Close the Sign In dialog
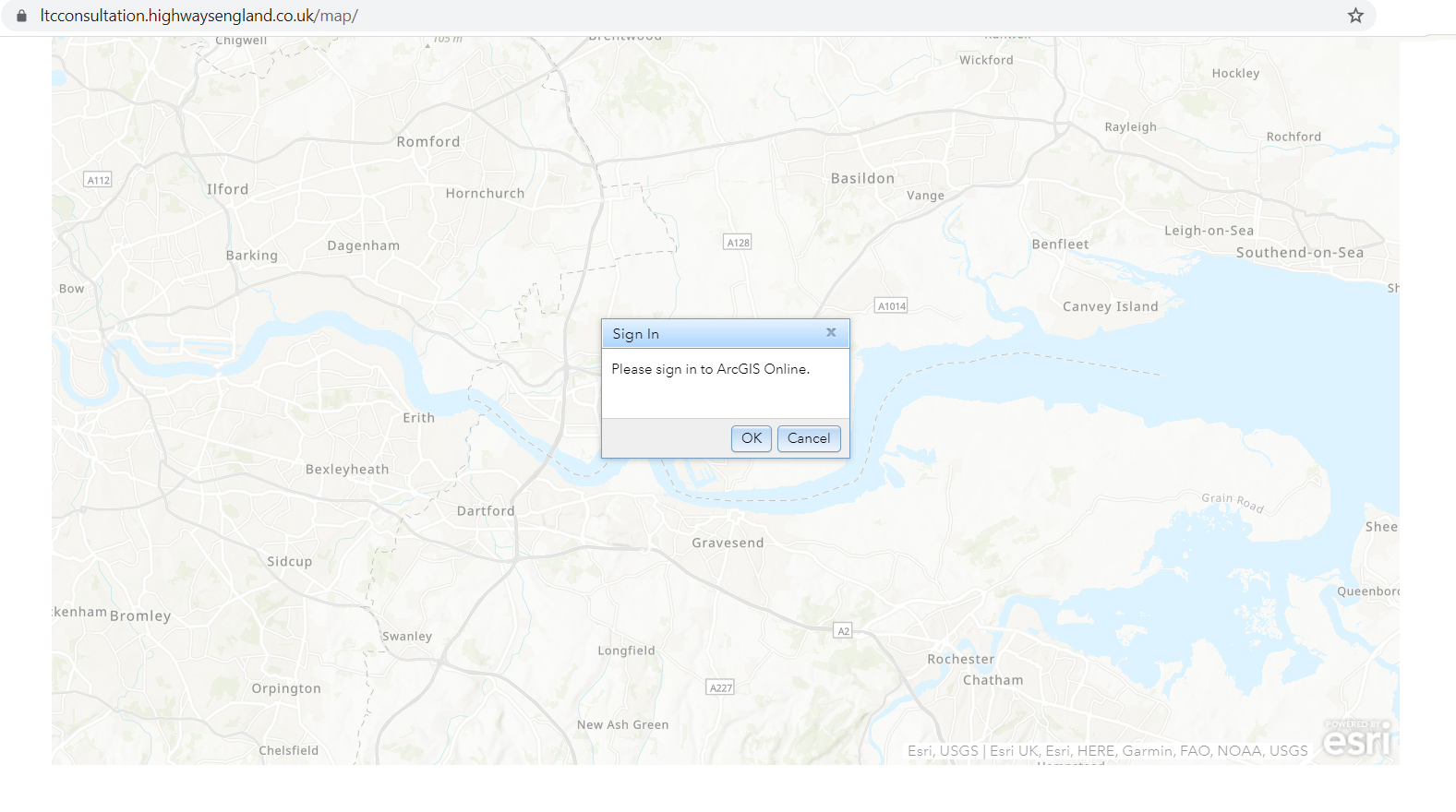 (831, 332)
